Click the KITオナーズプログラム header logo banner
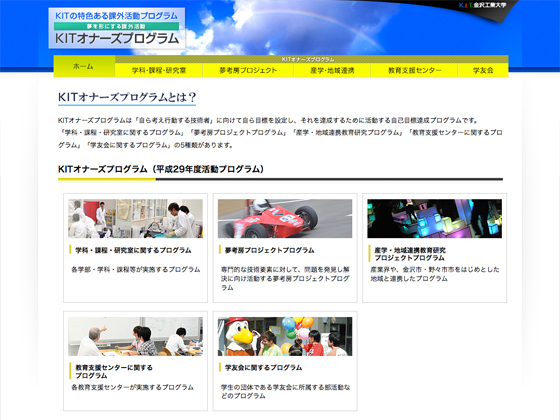 117,28
